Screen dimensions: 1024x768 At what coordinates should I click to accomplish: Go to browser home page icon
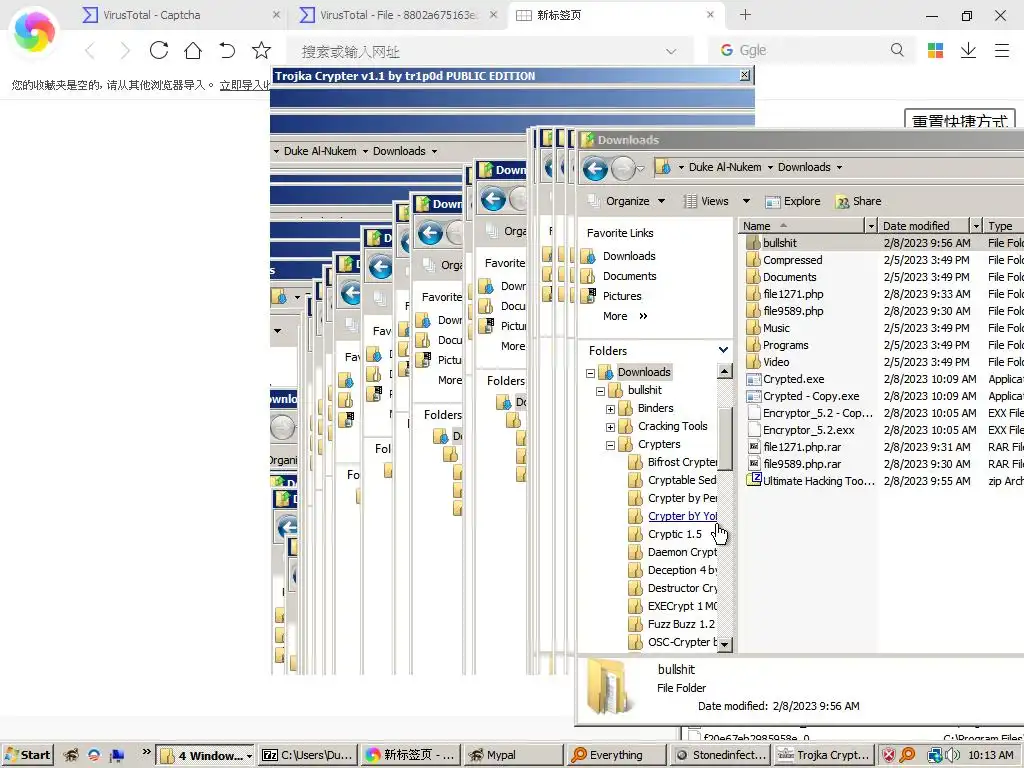pyautogui.click(x=193, y=50)
